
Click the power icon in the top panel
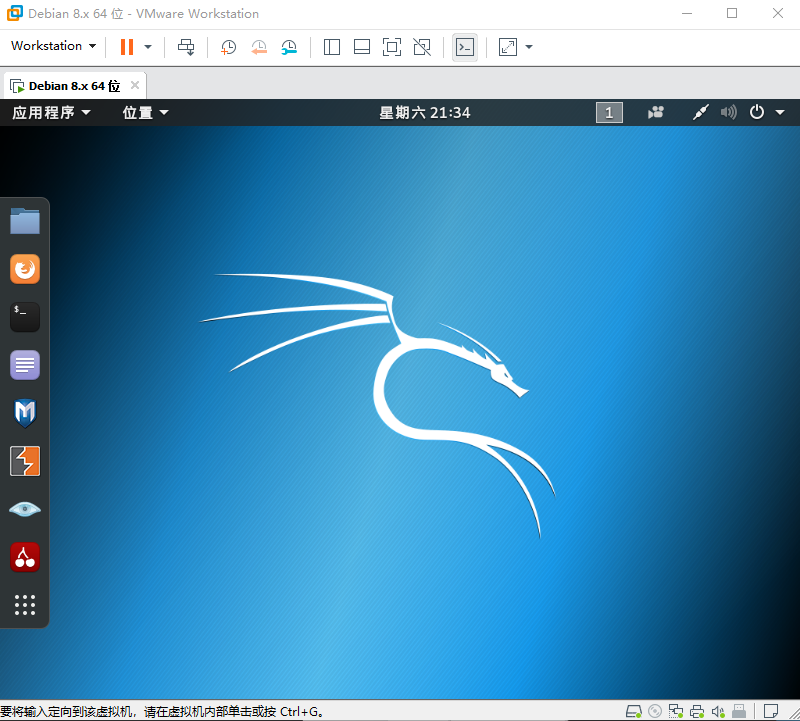point(757,112)
